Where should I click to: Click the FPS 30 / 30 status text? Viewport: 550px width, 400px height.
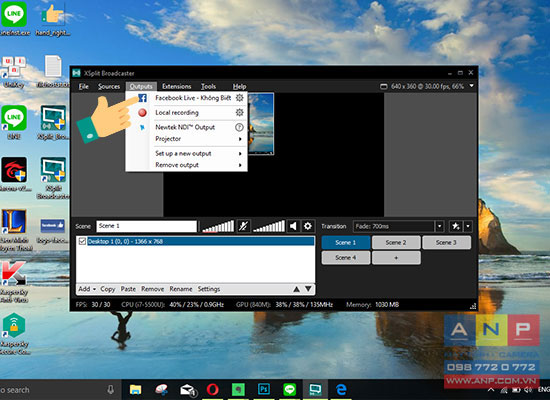click(x=93, y=305)
